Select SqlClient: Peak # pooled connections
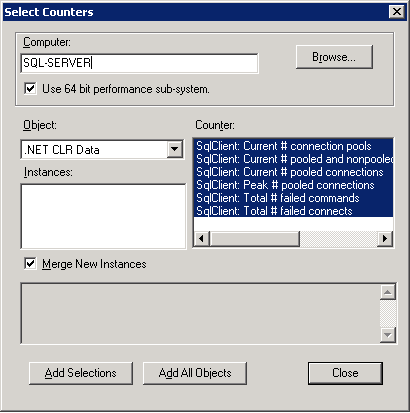410x413 pixels. pos(293,185)
